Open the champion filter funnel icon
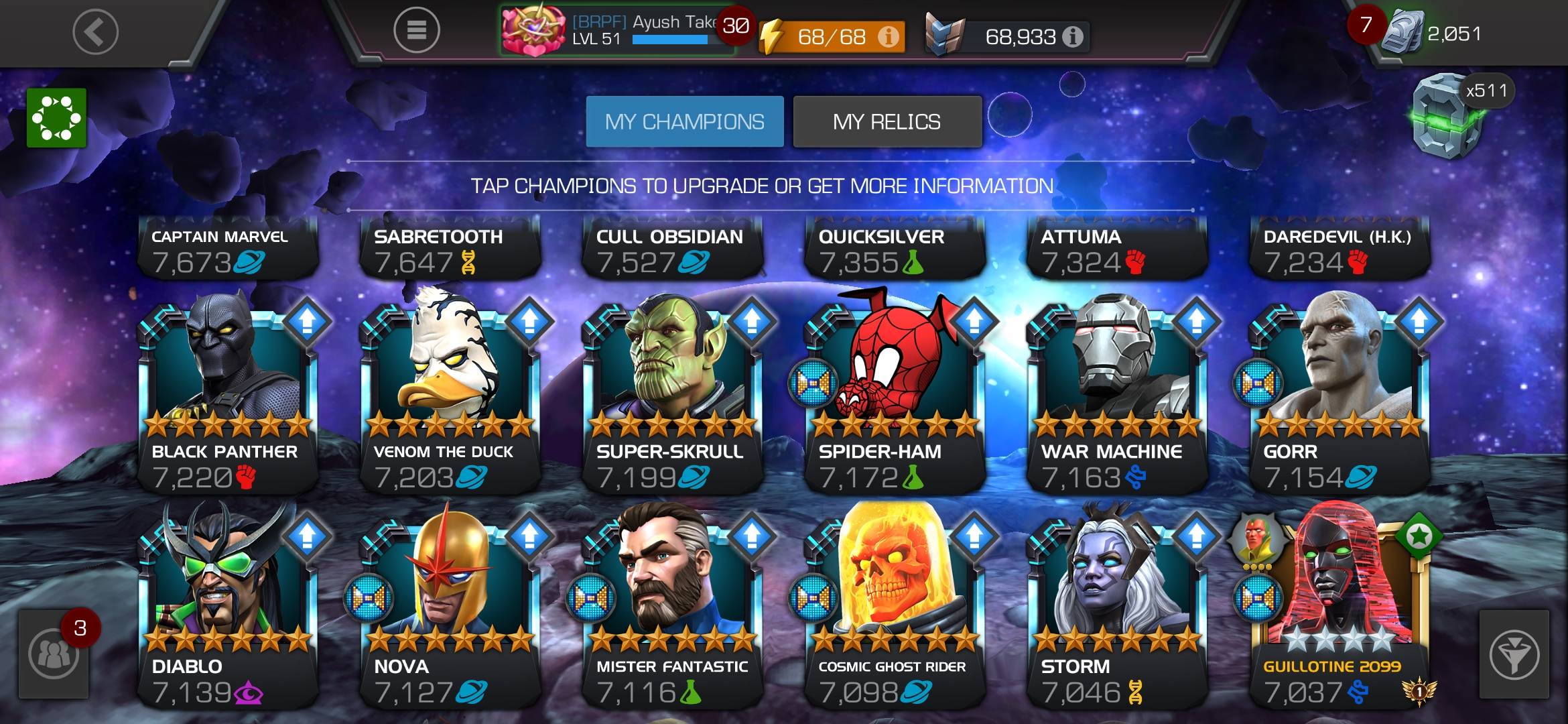Viewport: 1568px width, 724px height. coord(1514,654)
